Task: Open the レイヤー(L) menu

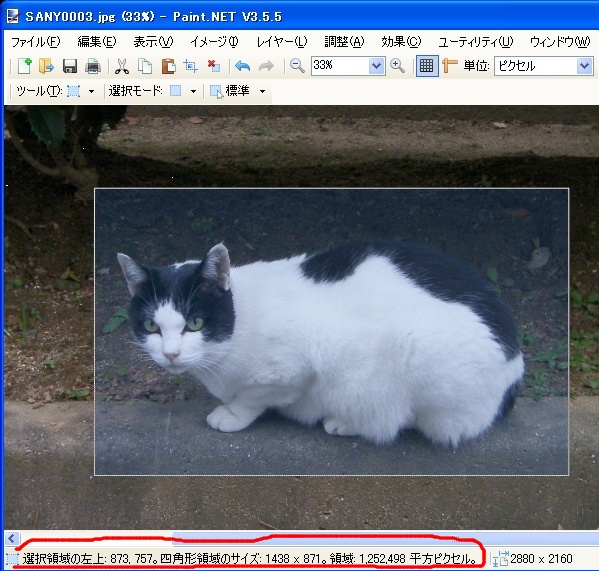Action: click(x=282, y=42)
